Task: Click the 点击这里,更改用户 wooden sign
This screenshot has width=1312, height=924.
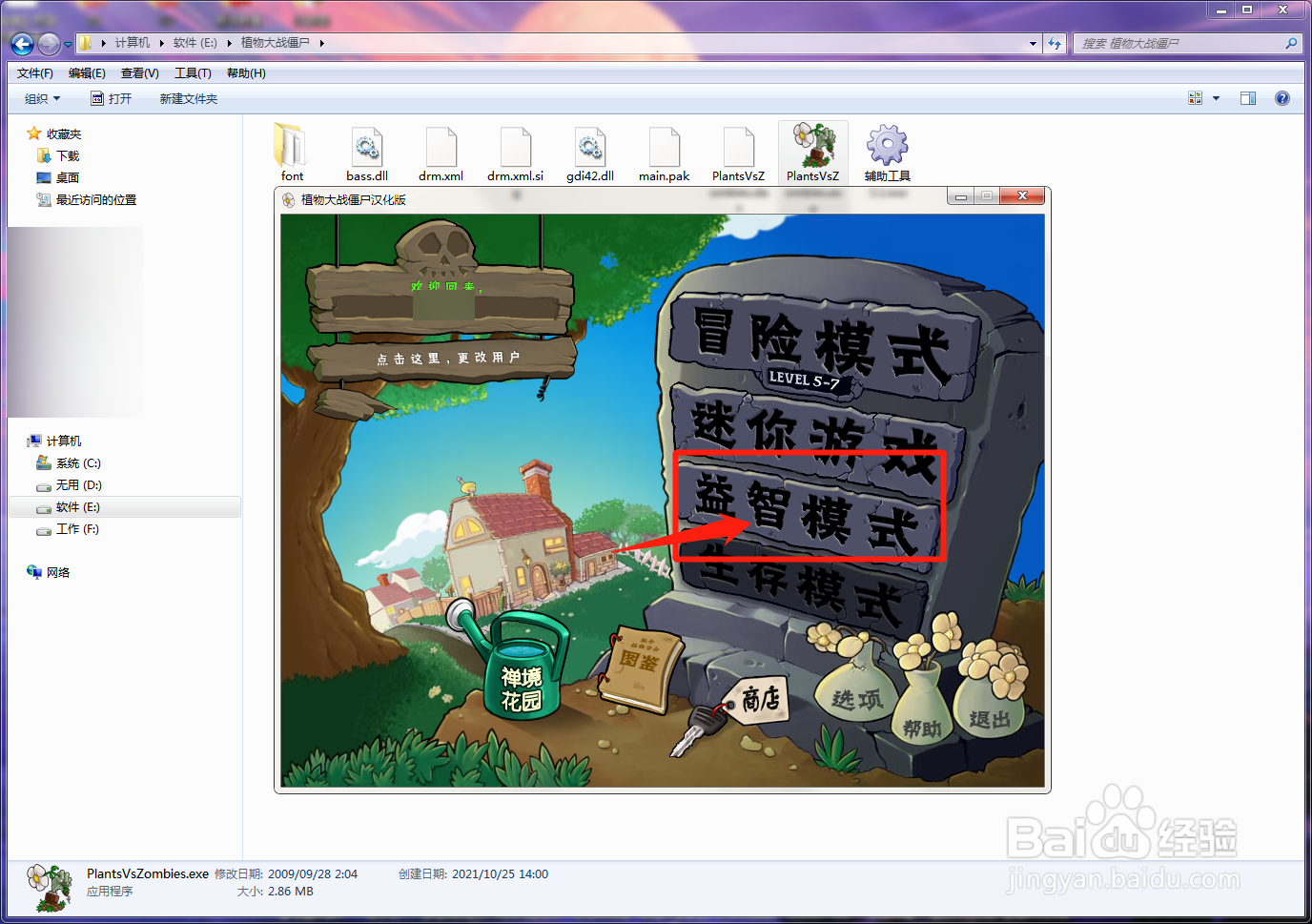Action: pos(444,359)
